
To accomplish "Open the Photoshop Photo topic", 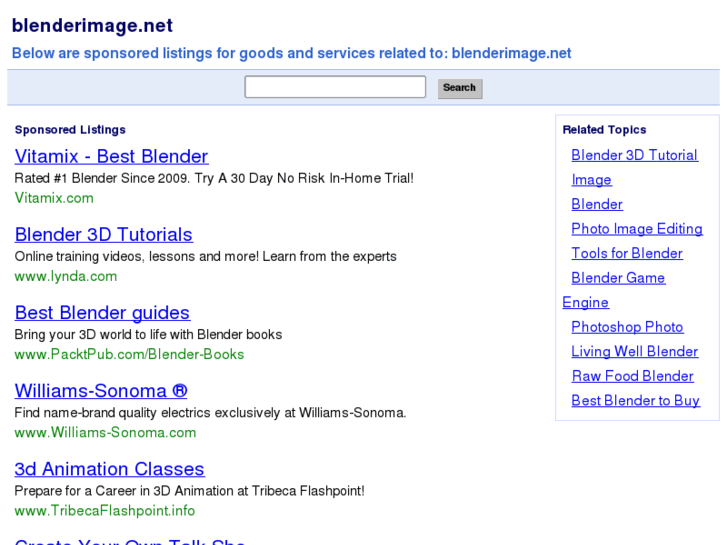I will pos(627,327).
